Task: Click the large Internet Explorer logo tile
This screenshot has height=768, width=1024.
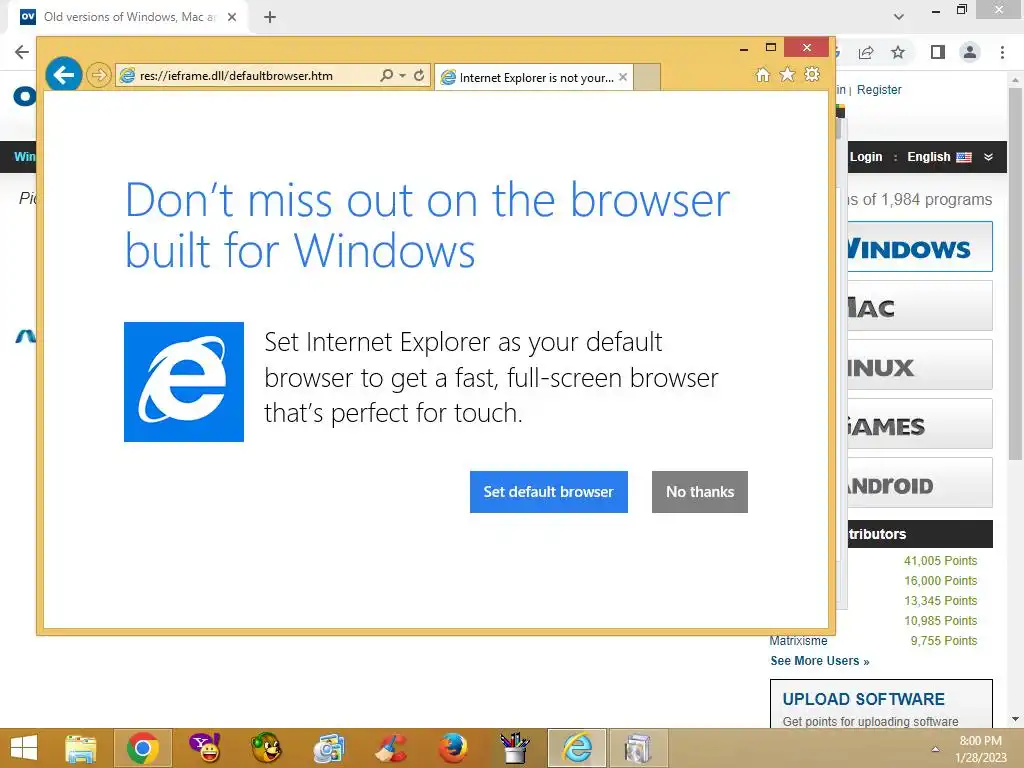Action: point(184,381)
